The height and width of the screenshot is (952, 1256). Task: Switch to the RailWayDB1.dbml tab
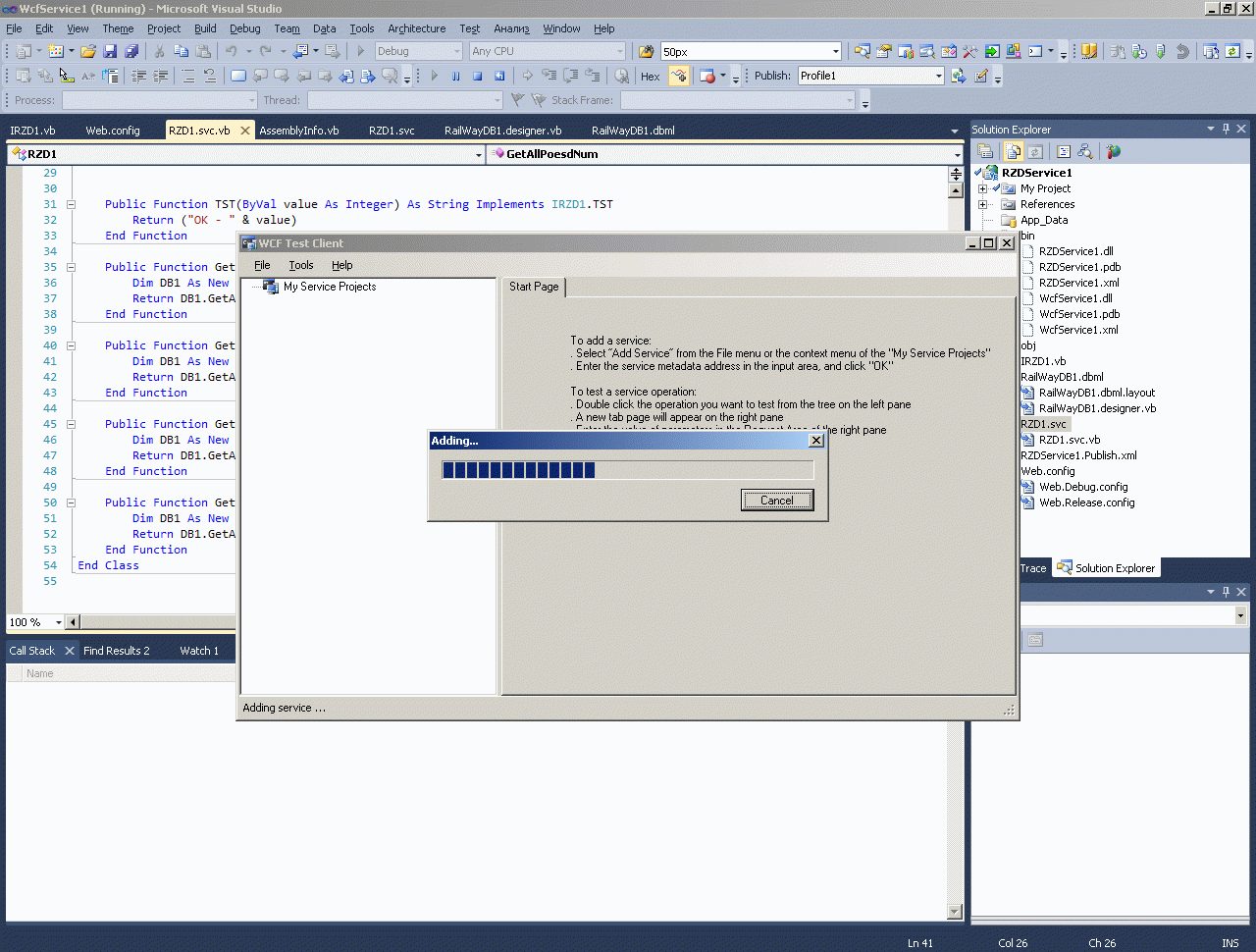[x=633, y=131]
